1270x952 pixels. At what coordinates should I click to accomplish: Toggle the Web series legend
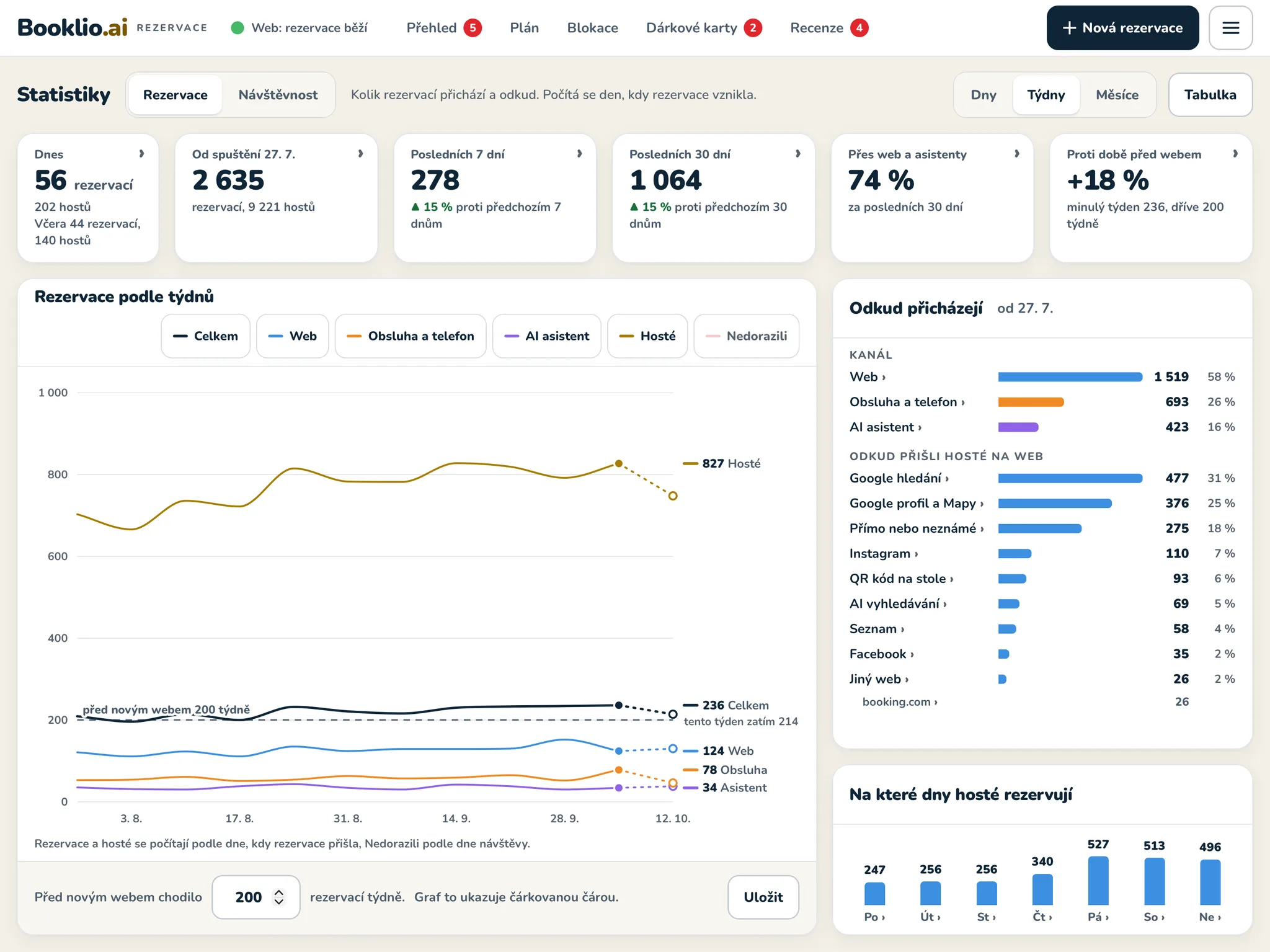pyautogui.click(x=292, y=336)
